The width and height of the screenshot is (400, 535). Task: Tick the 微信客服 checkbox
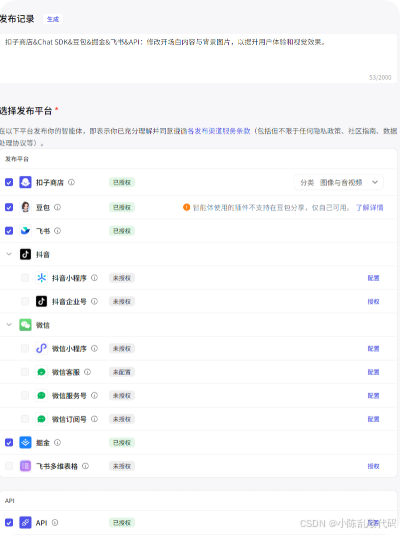25,372
